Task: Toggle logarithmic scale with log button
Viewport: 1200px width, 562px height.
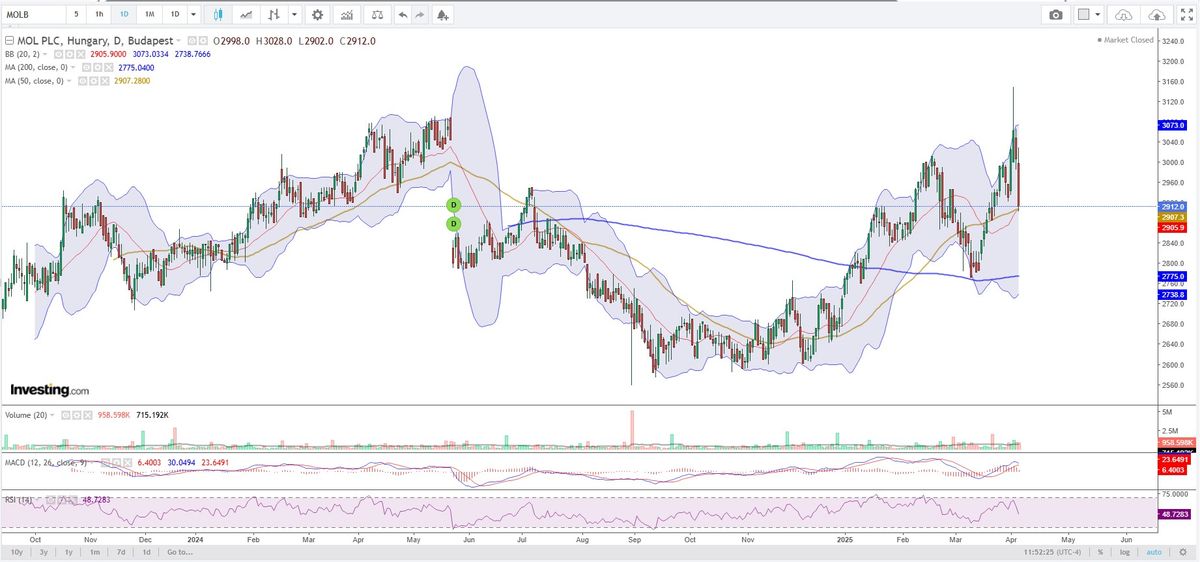Action: (x=1125, y=552)
